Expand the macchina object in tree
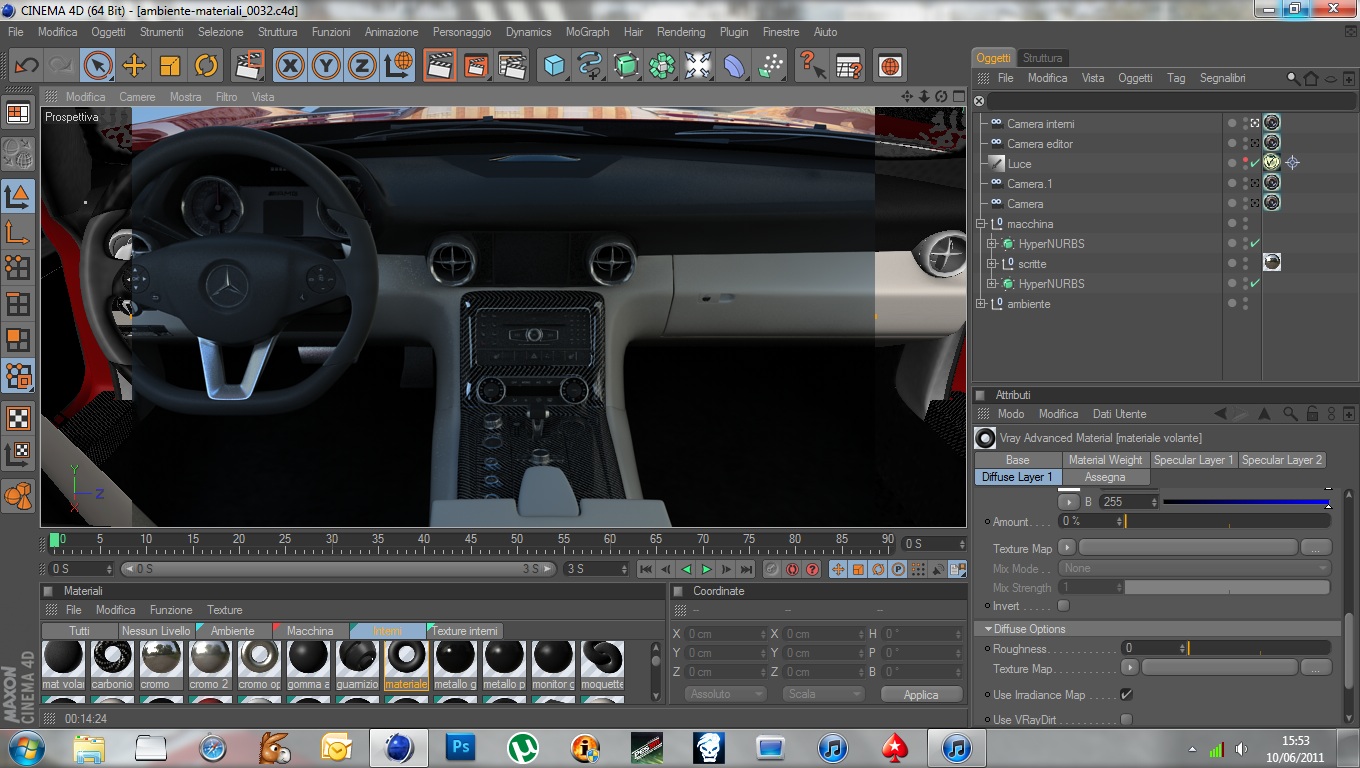Image resolution: width=1360 pixels, height=768 pixels. 982,224
